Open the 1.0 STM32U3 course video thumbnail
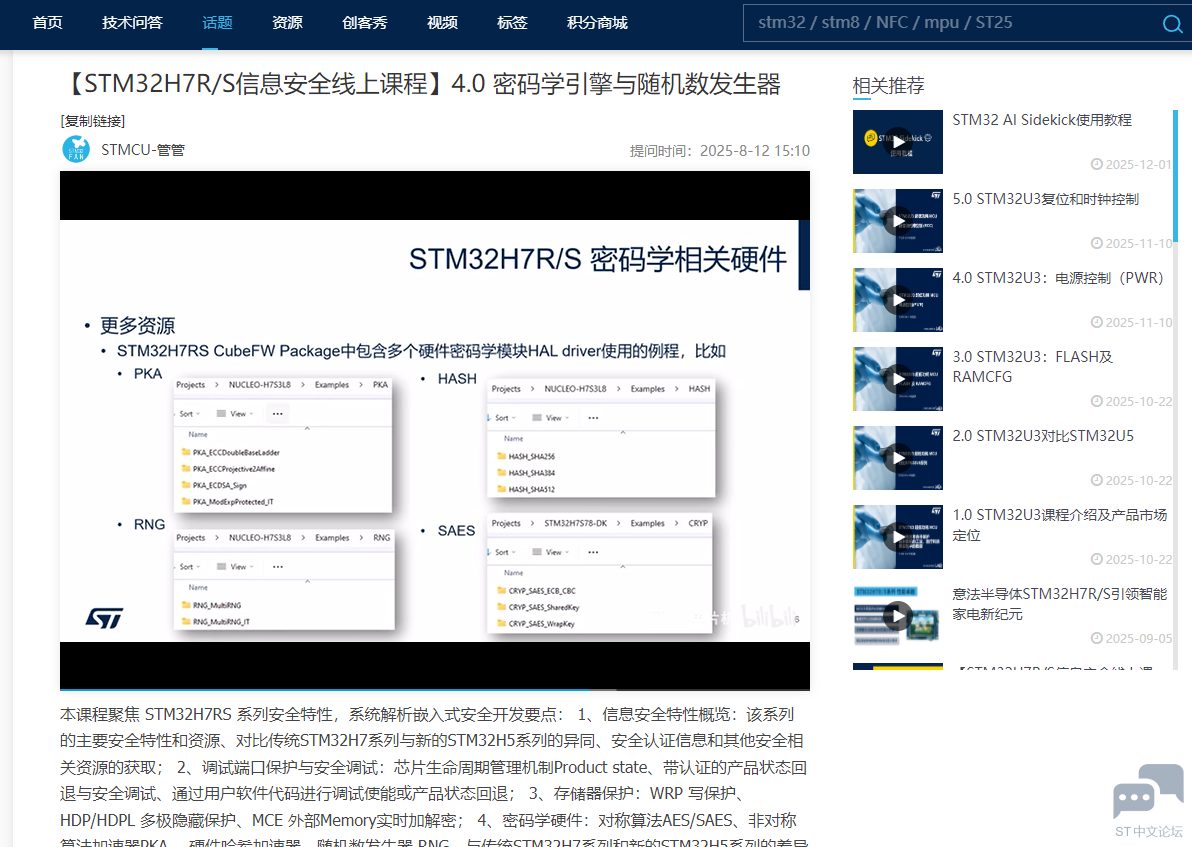This screenshot has width=1192, height=847. tap(897, 536)
